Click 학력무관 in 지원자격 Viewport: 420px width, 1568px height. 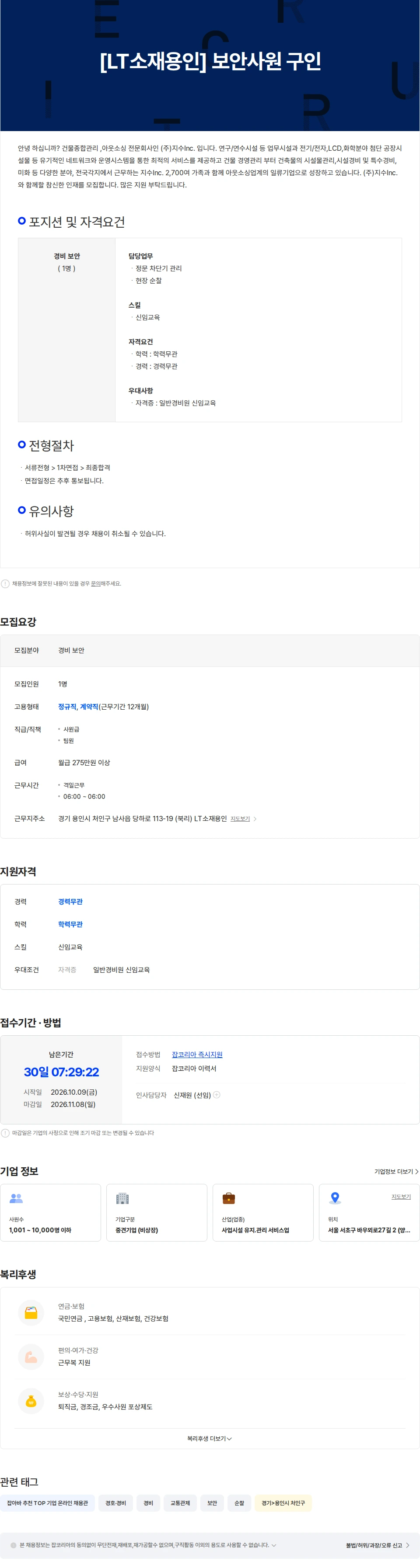(70, 924)
